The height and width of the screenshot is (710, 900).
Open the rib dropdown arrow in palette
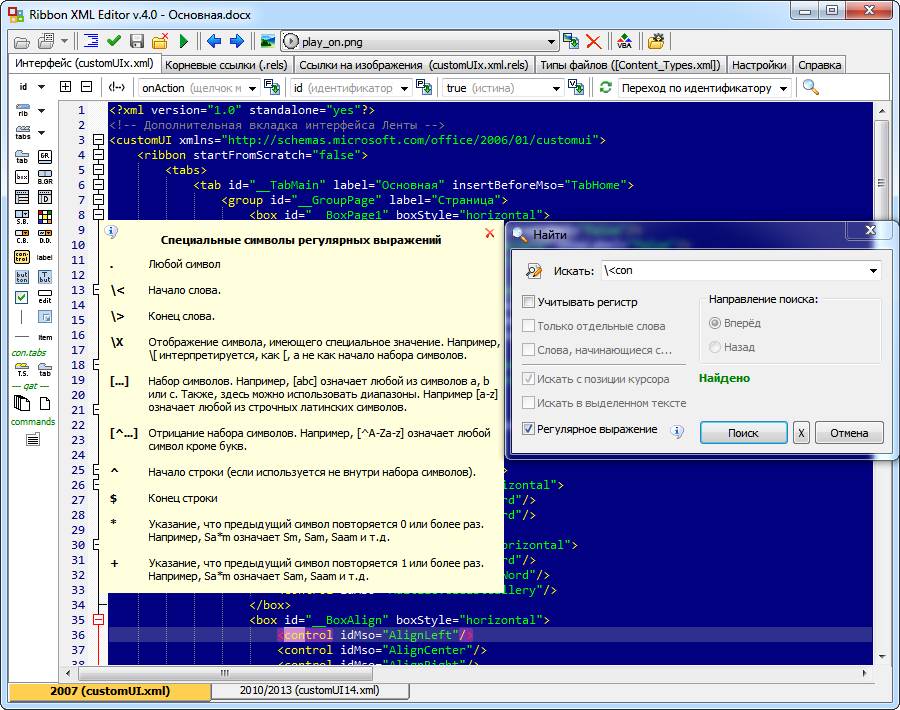click(41, 111)
